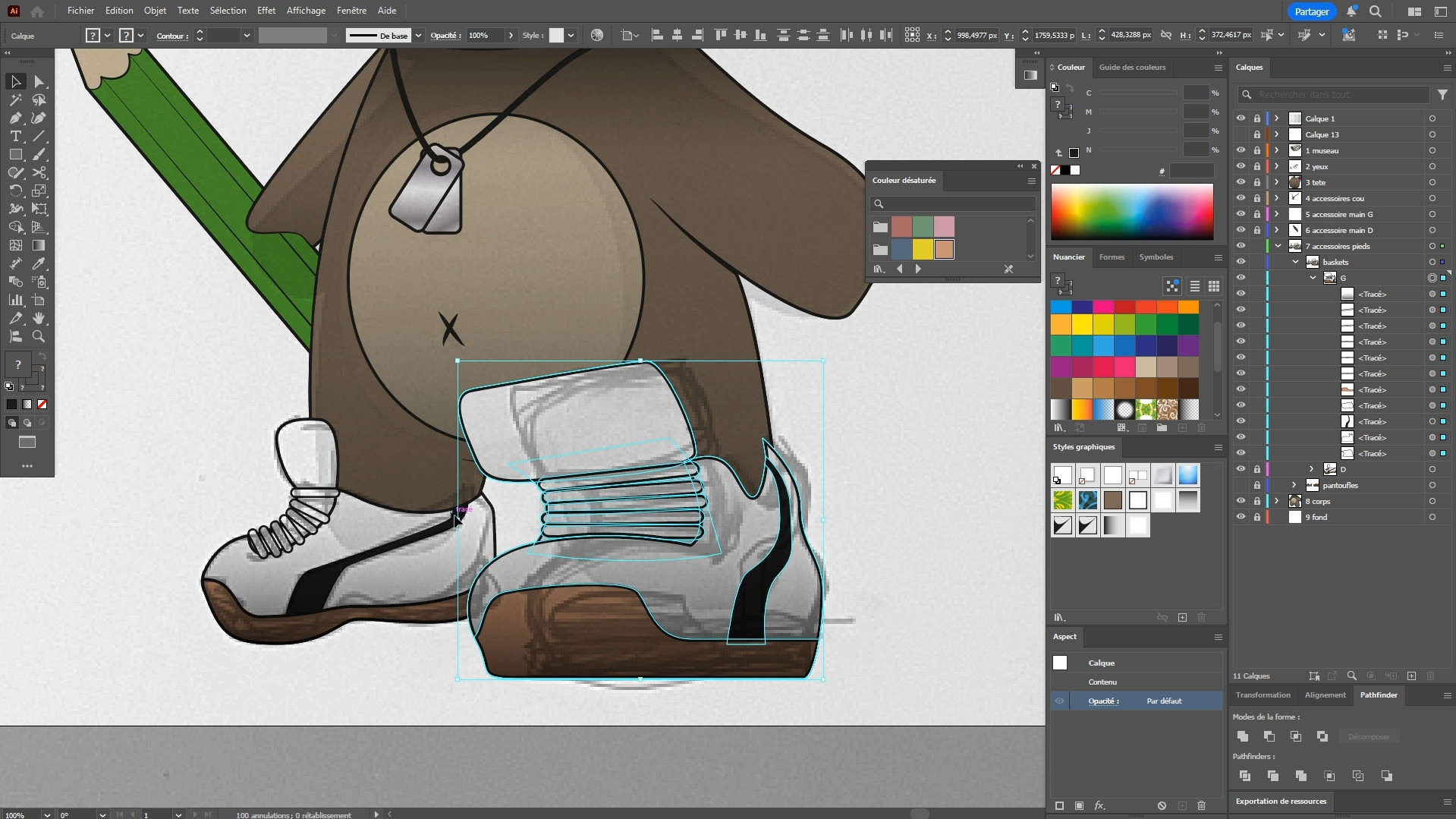
Task: Choose the Direct Selection tool
Action: tap(39, 82)
